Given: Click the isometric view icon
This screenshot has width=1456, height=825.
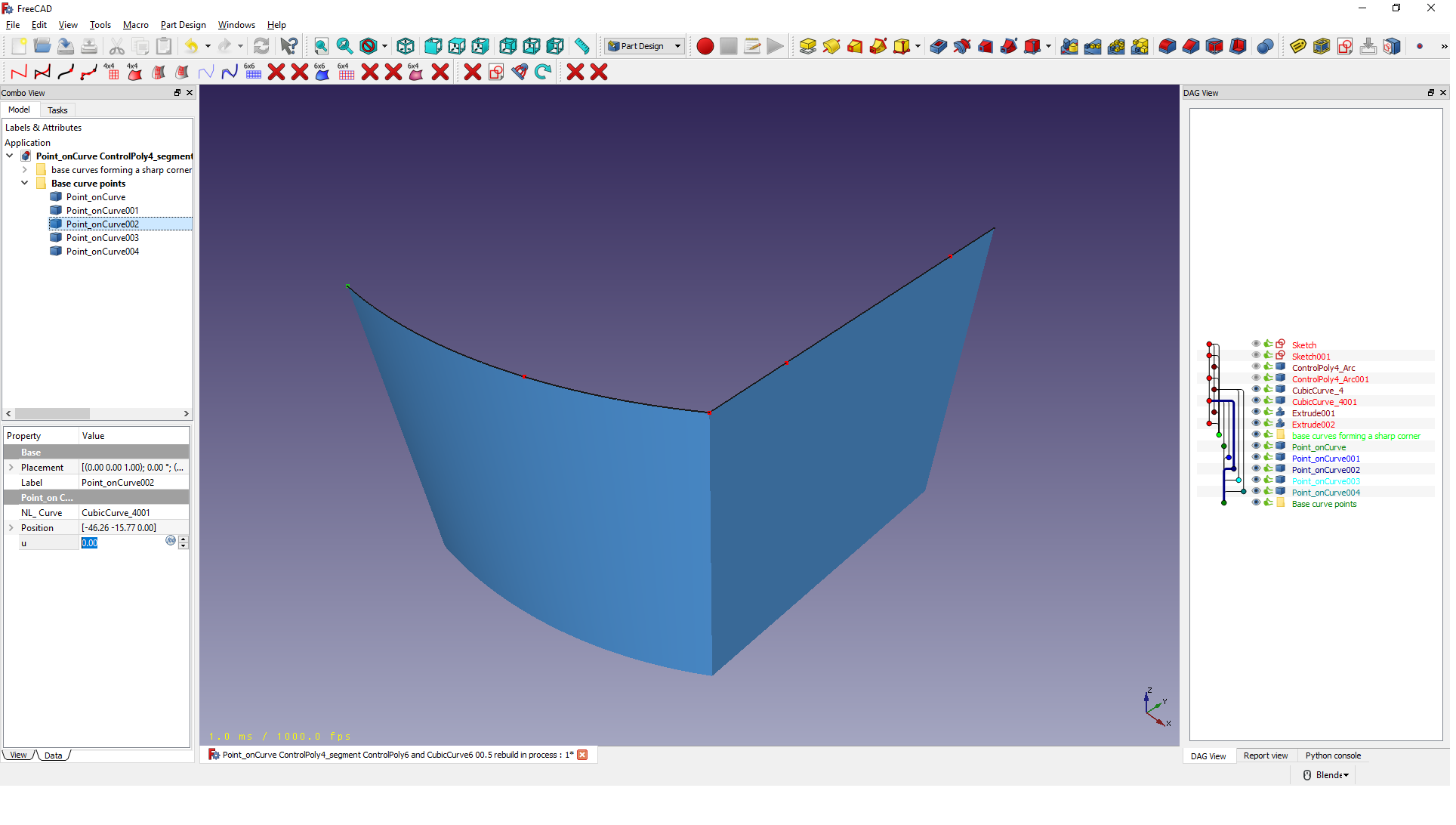Looking at the screenshot, I should tap(404, 47).
